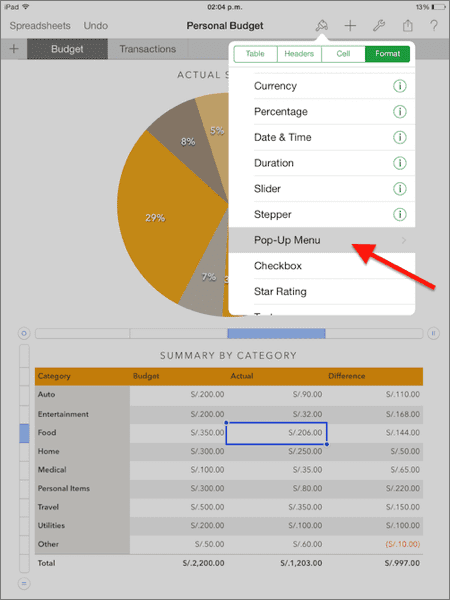Select the Actual header cell

click(x=276, y=376)
